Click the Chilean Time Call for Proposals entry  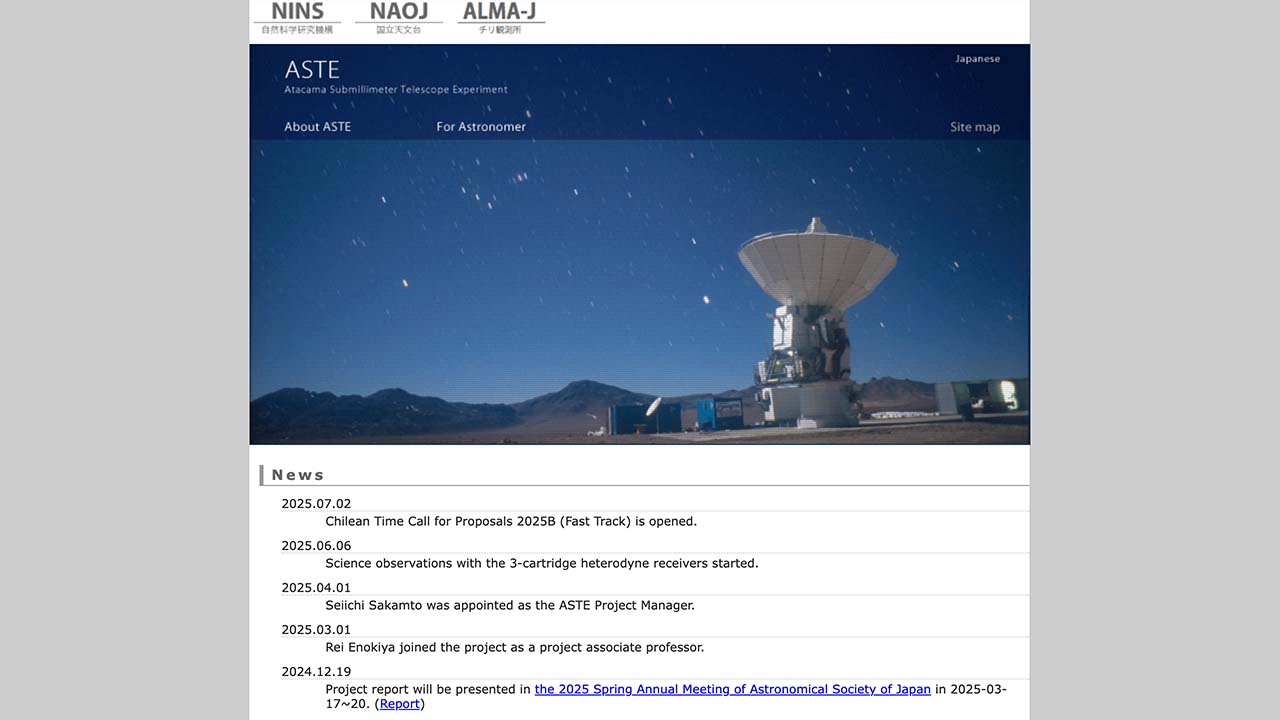[511, 521]
